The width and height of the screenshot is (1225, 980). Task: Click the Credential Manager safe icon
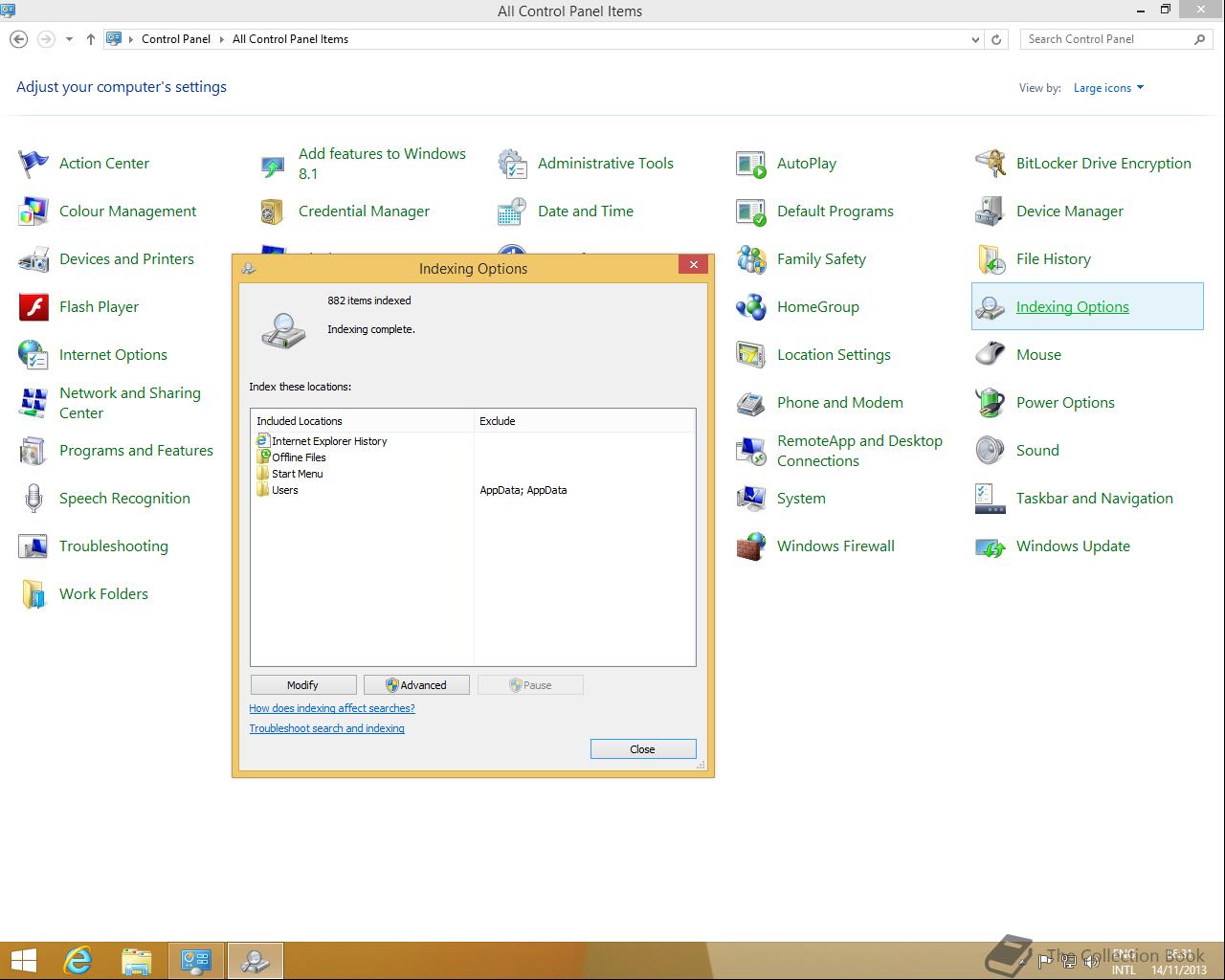tap(273, 212)
